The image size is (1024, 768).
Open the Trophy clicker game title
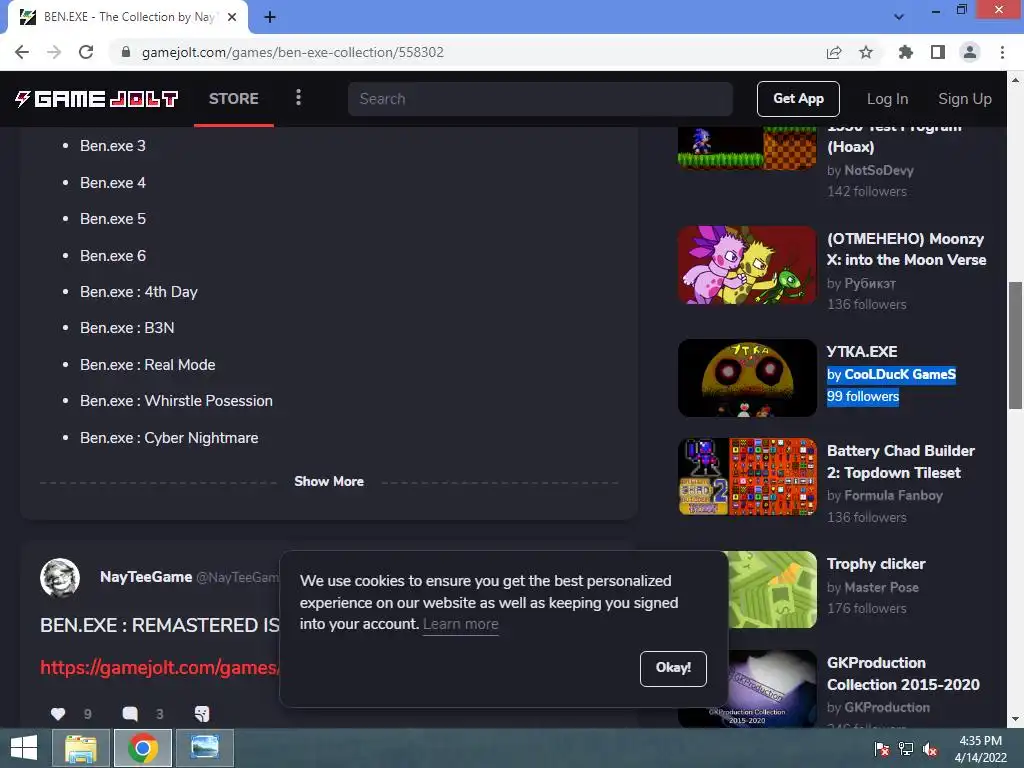[x=876, y=564]
